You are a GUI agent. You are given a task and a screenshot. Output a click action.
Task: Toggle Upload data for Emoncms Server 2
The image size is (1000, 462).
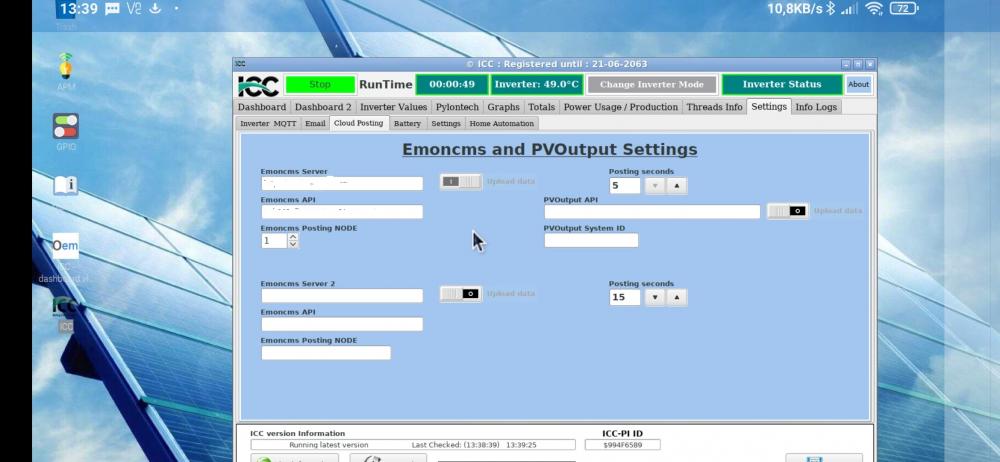click(460, 294)
